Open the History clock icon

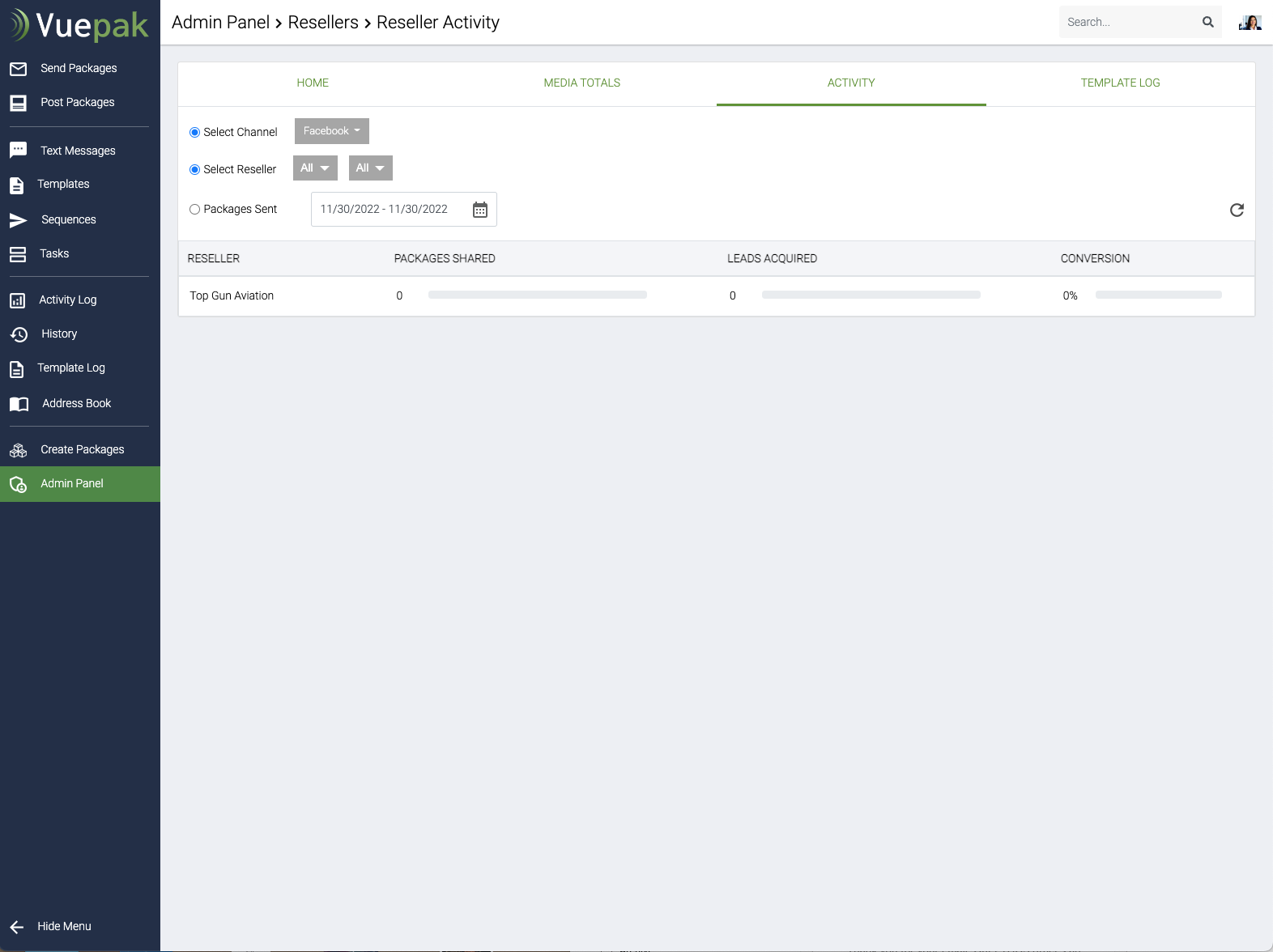(19, 334)
